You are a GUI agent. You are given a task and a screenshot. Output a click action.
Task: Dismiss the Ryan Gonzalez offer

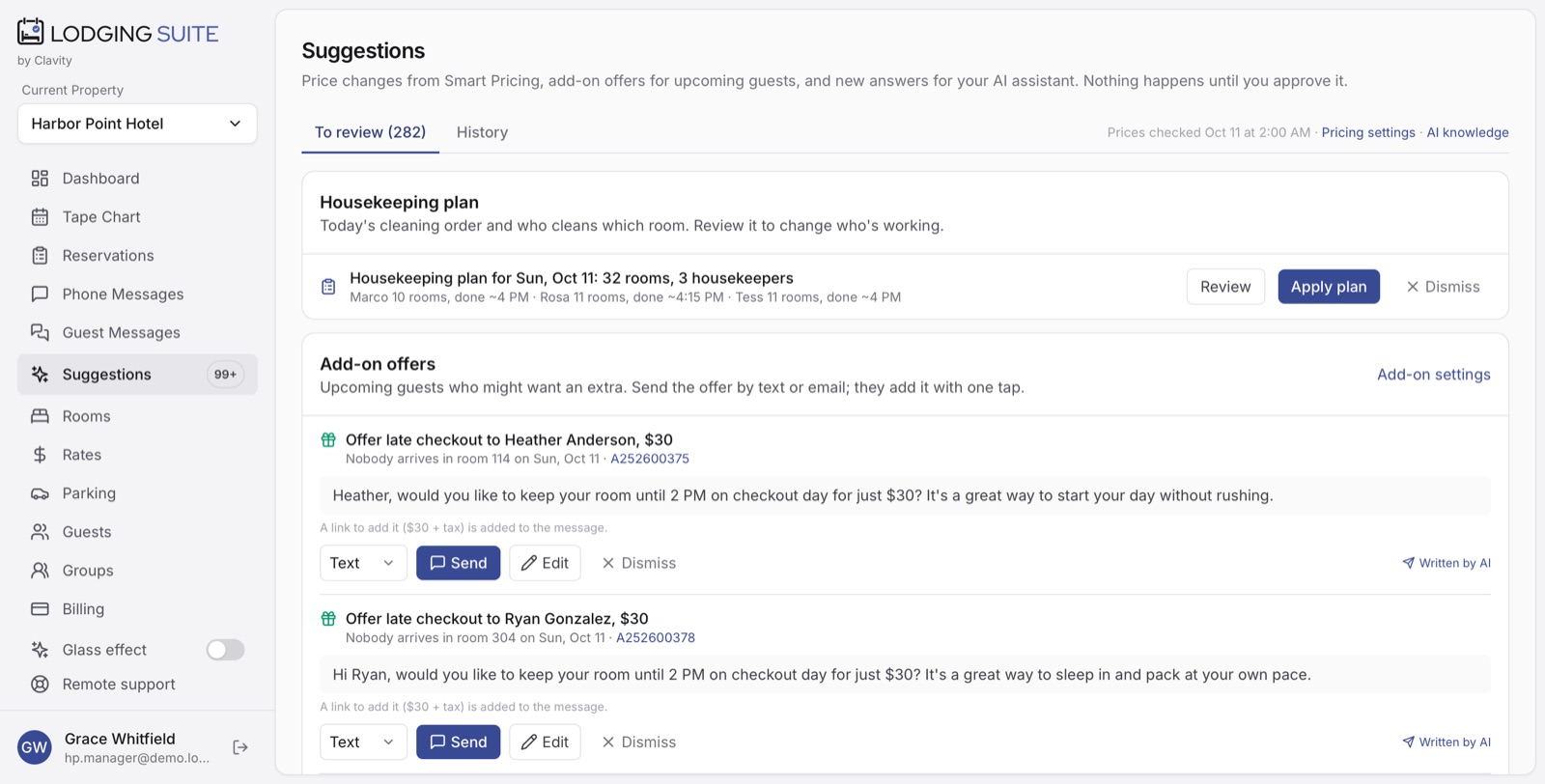pyautogui.click(x=638, y=742)
